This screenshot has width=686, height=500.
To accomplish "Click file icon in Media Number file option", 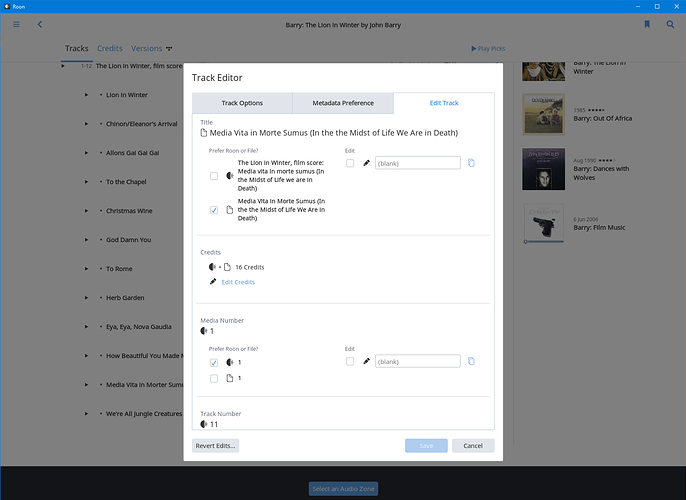I will 230,378.
